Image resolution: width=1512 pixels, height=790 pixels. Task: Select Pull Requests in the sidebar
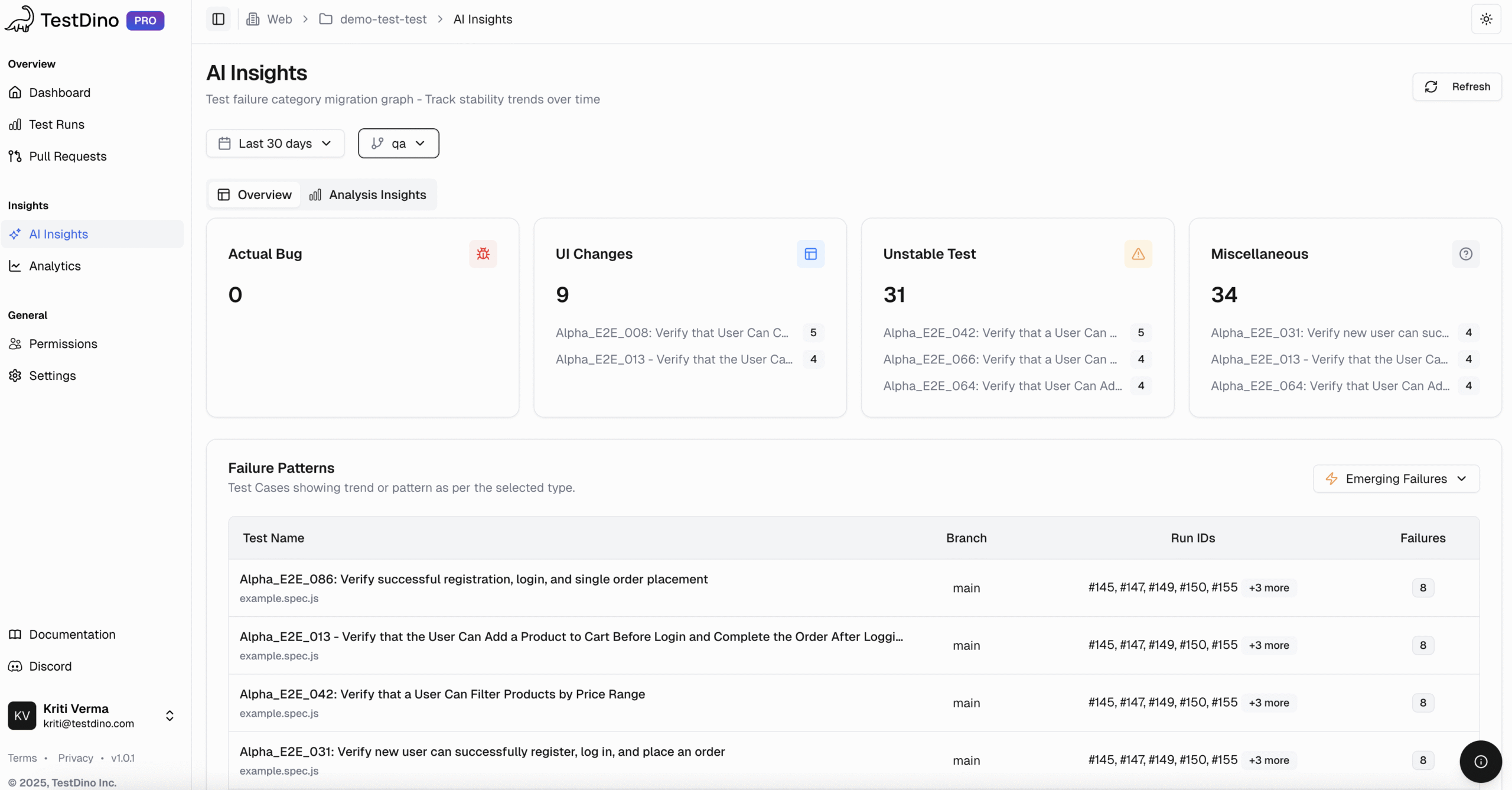[x=67, y=156]
